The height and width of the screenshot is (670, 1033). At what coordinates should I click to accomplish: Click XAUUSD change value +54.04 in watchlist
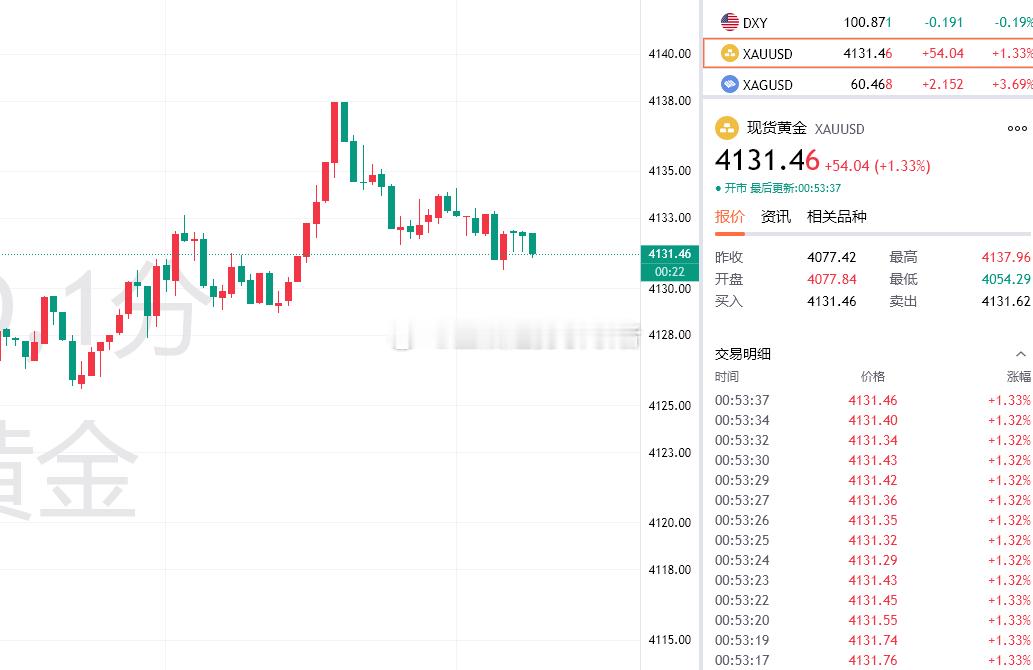tap(943, 53)
